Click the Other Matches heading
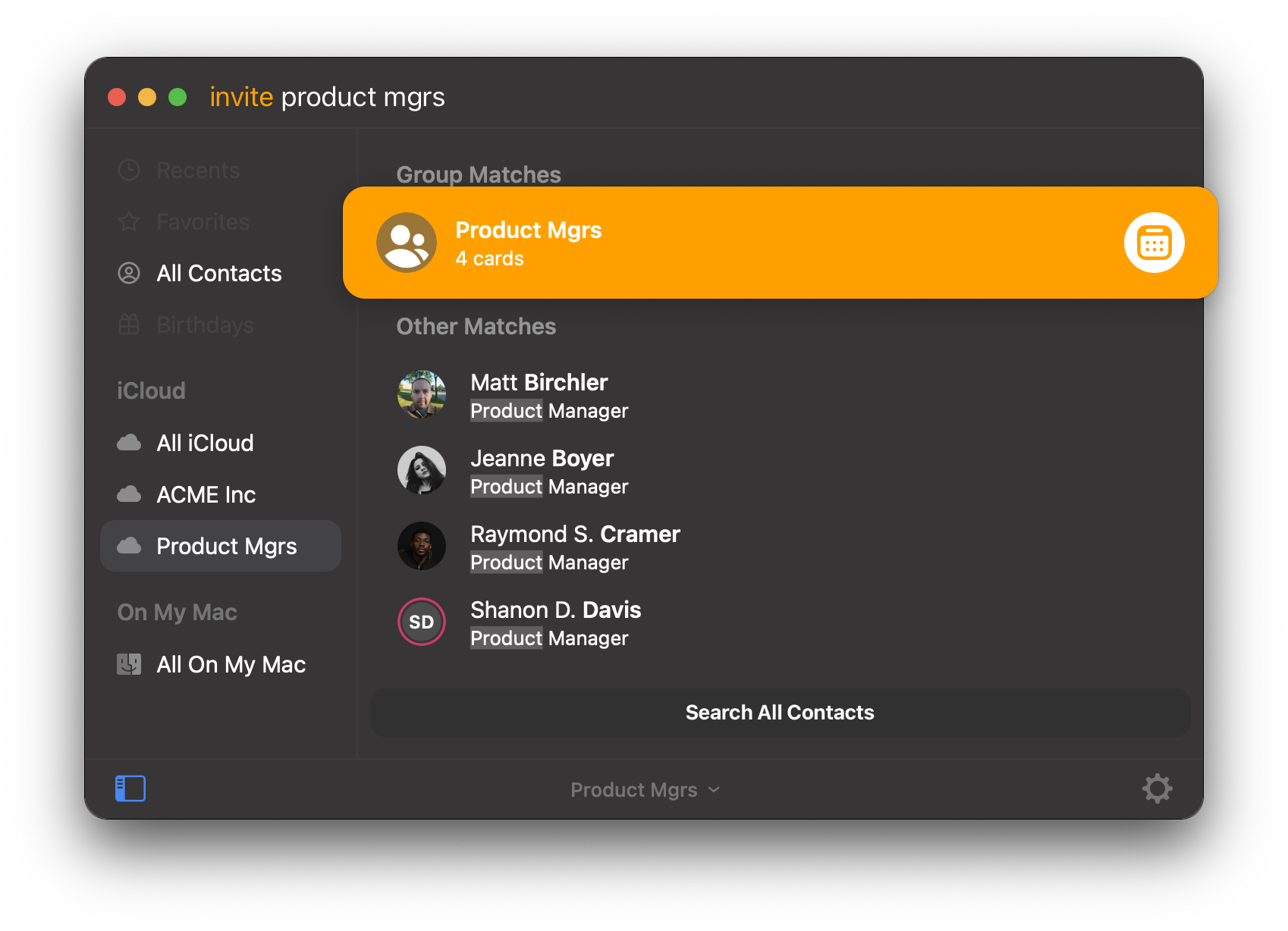This screenshot has width=1288, height=931. click(x=476, y=326)
